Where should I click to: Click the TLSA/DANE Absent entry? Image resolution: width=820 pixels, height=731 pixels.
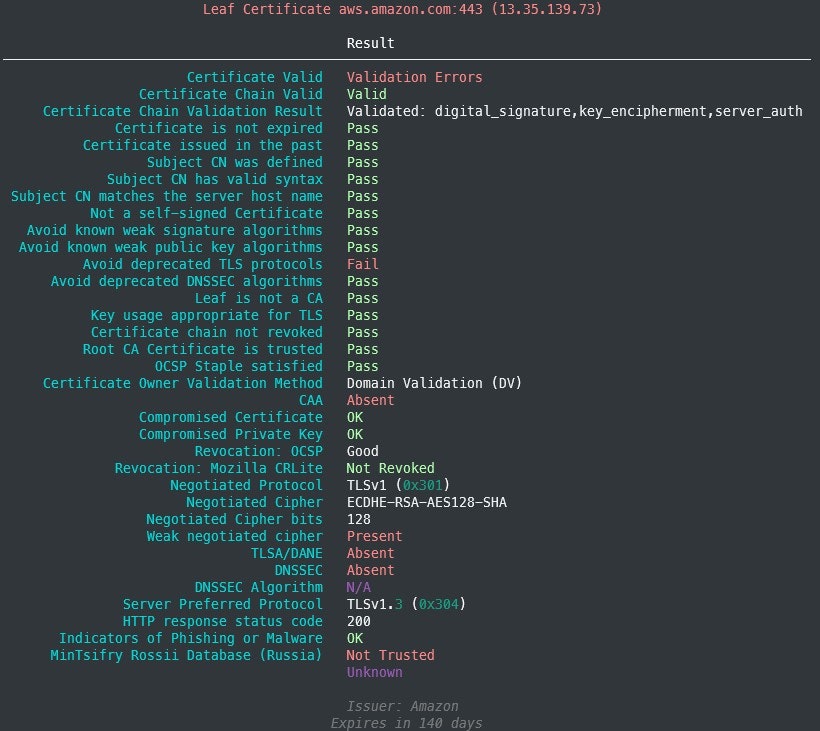coord(370,553)
